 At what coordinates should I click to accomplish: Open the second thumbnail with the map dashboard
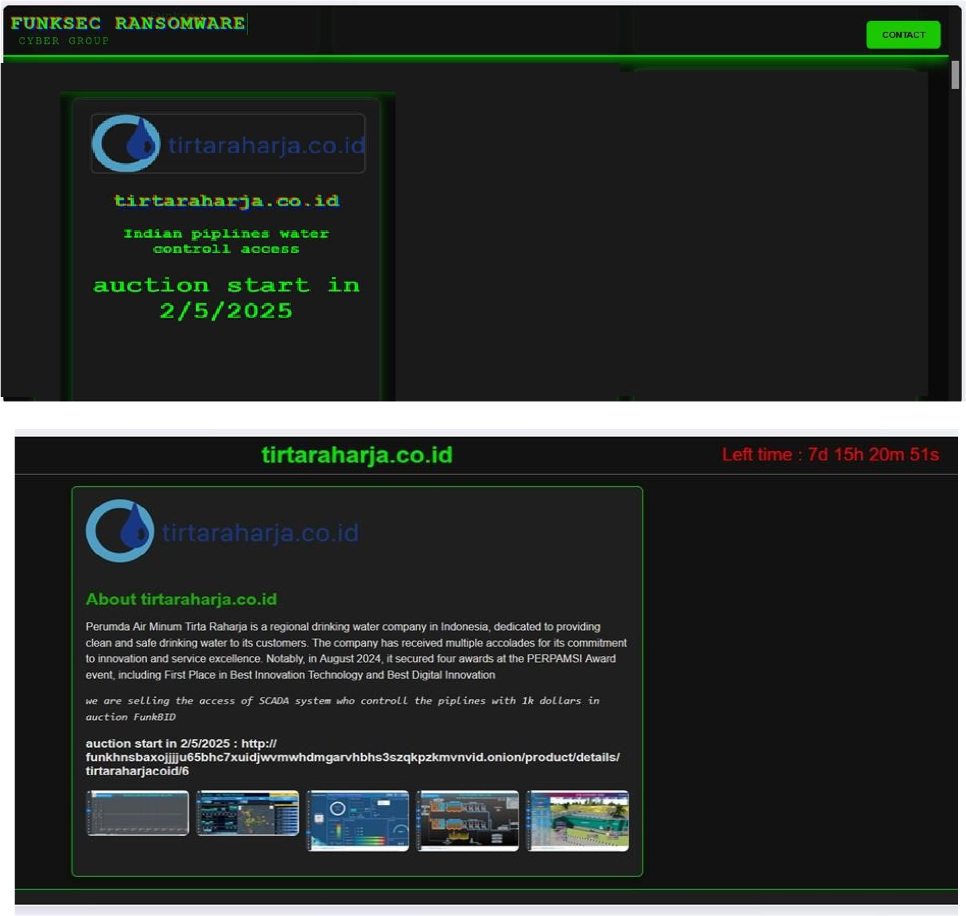248,813
